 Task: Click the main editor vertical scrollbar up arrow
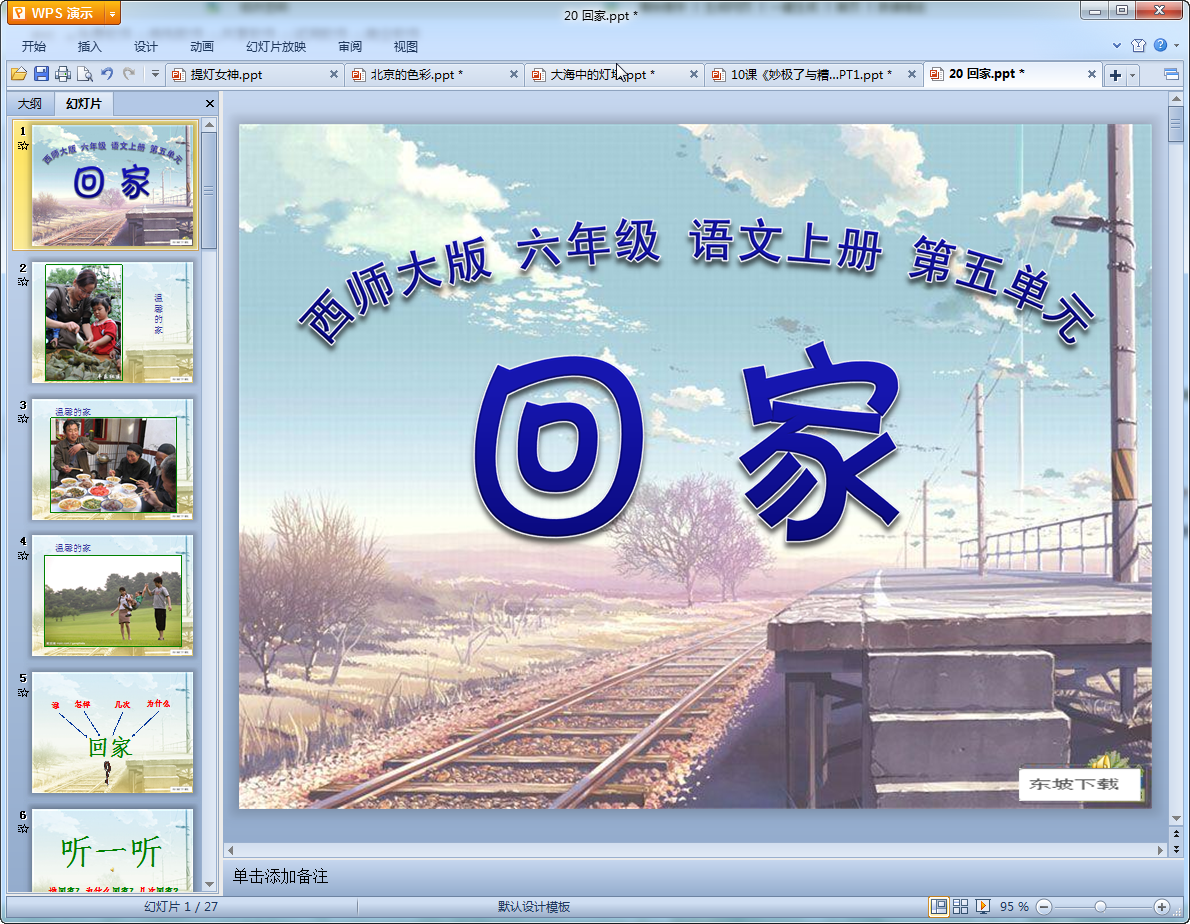click(x=1176, y=99)
